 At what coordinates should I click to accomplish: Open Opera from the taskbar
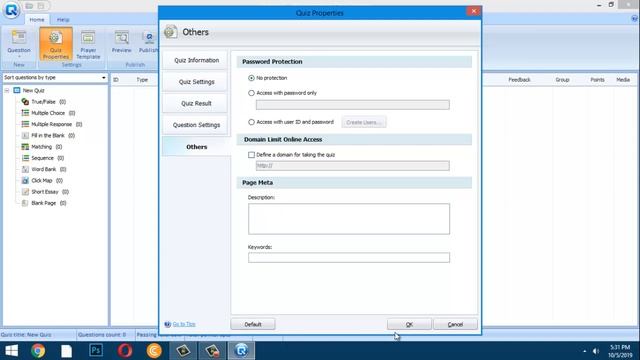click(x=125, y=351)
